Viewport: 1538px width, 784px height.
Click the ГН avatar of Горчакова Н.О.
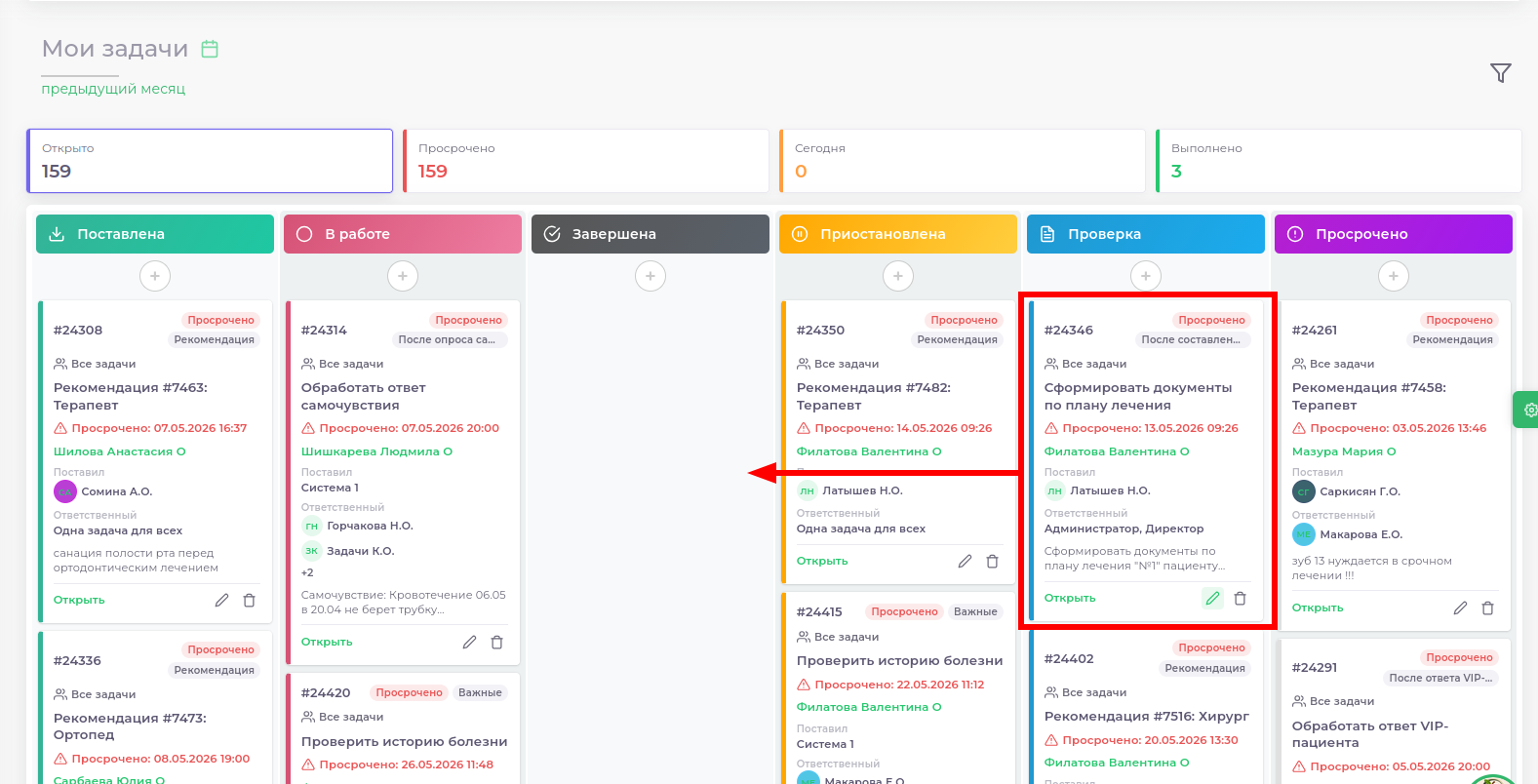(312, 527)
